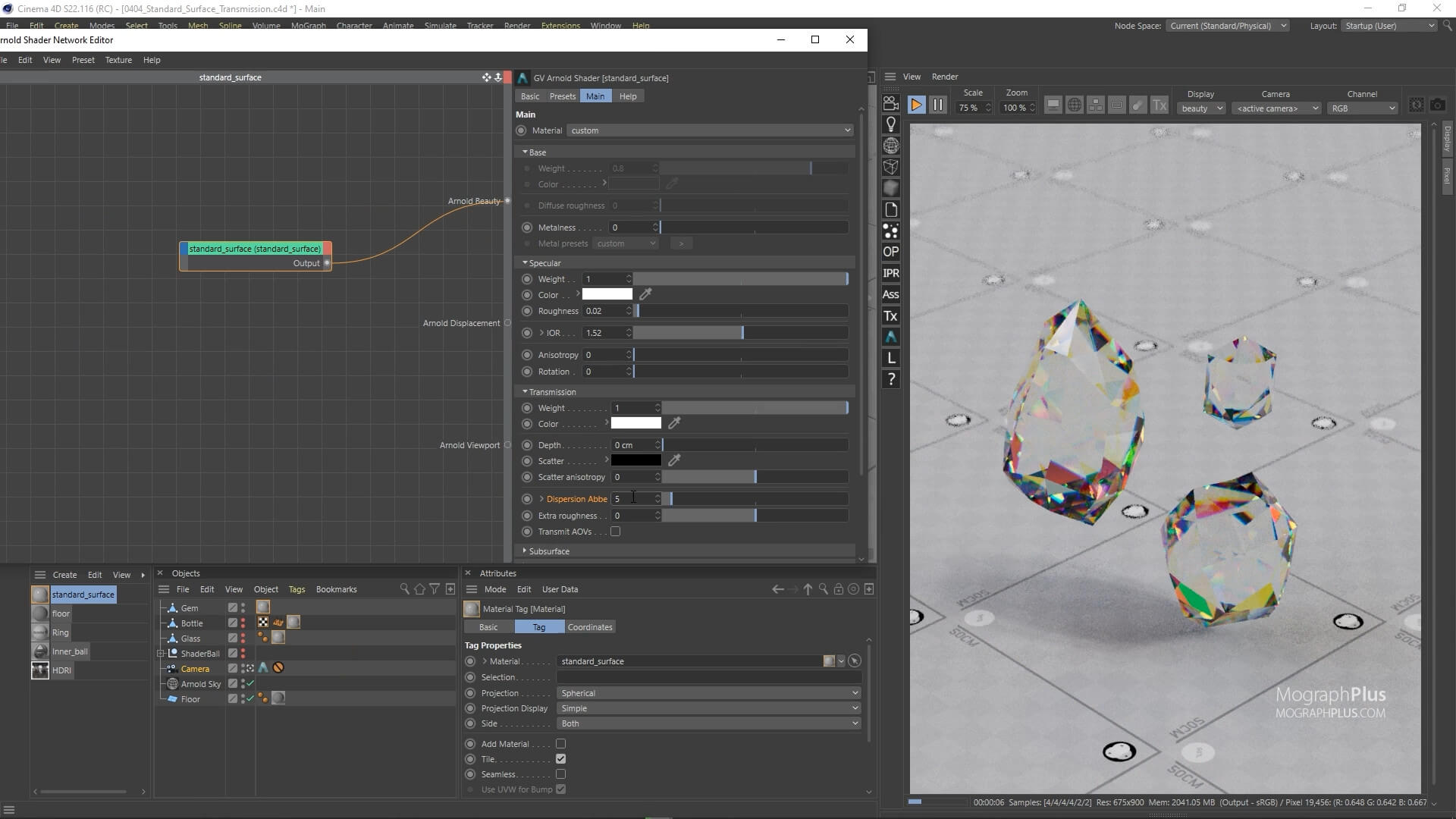Screen dimensions: 1456x819
Task: Click the eyedropper next to Specular Color
Action: pos(645,294)
